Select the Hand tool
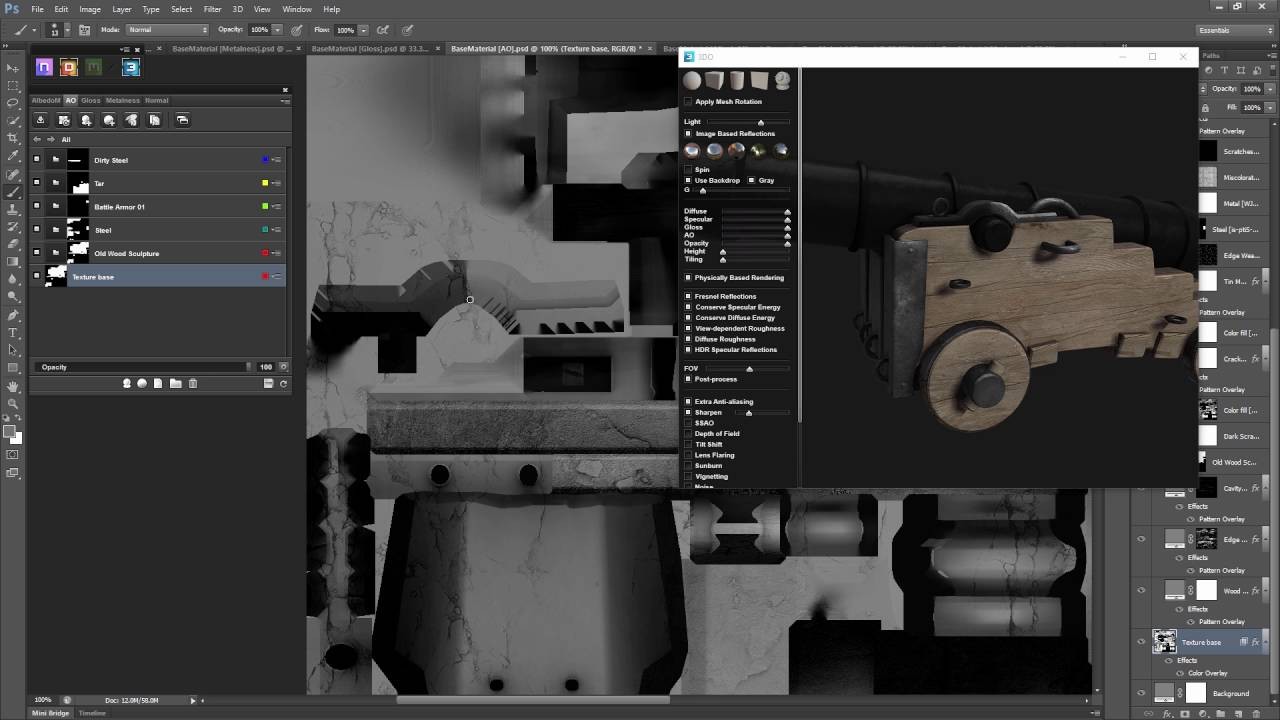 click(x=13, y=386)
